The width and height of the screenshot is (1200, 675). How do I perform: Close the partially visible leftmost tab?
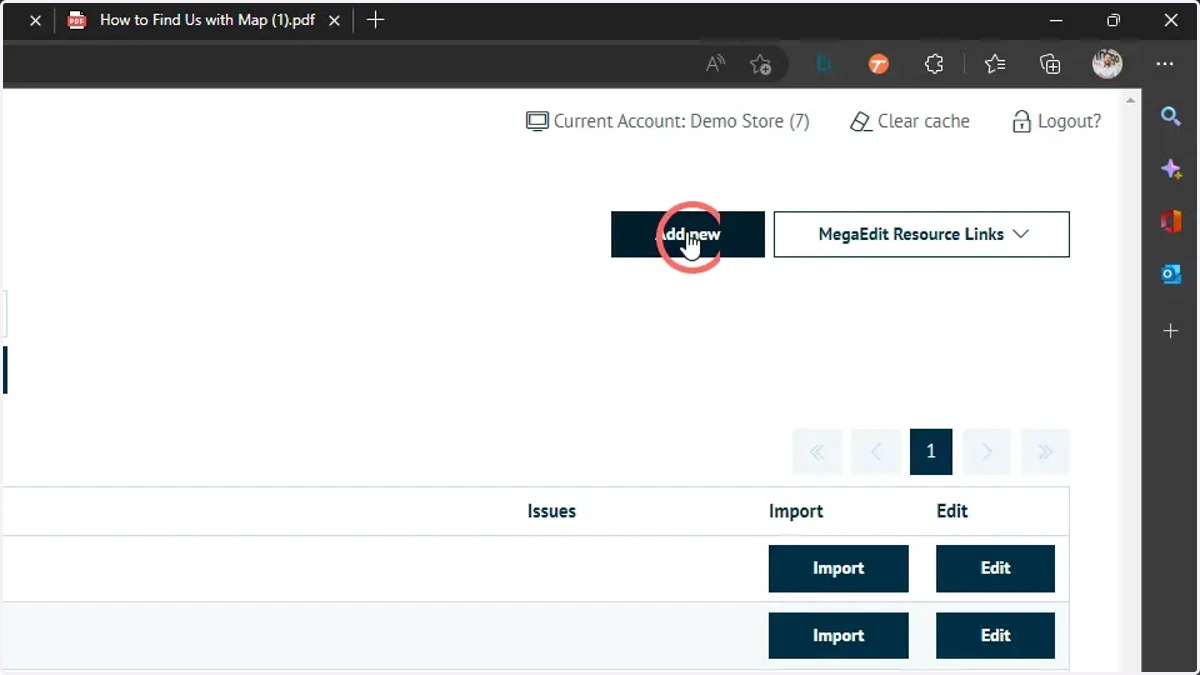point(35,20)
